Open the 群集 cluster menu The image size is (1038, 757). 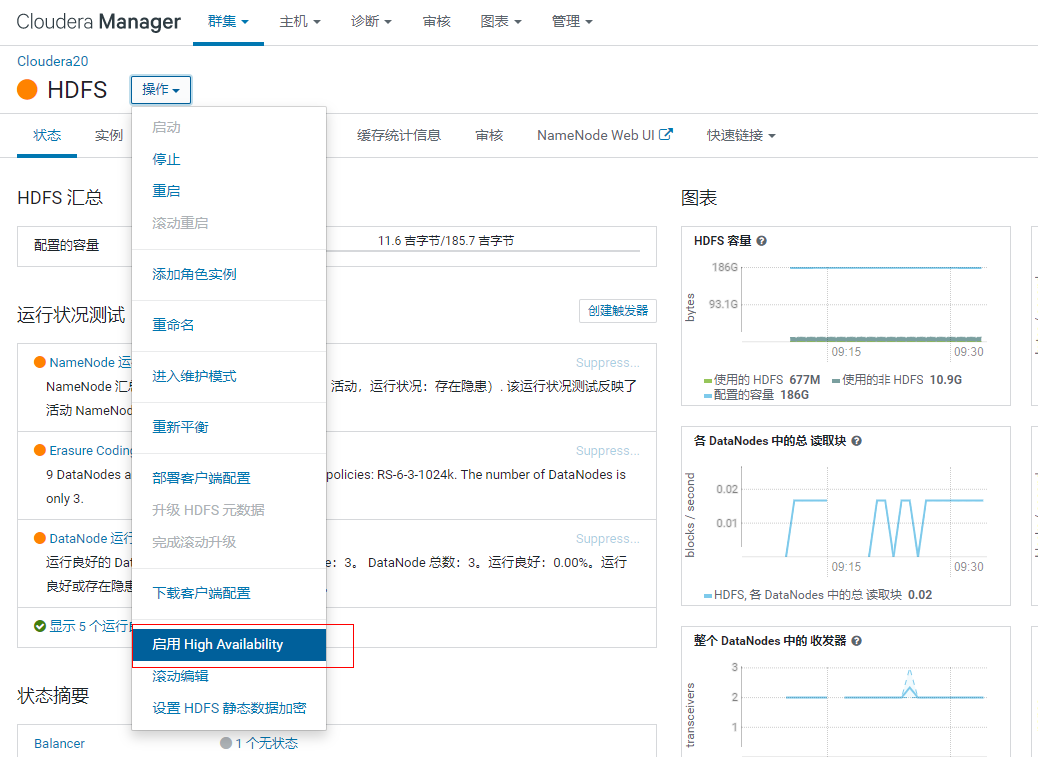(x=228, y=22)
